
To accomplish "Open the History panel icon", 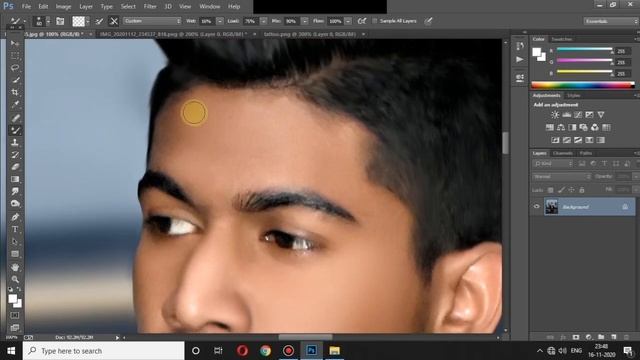I will [520, 46].
